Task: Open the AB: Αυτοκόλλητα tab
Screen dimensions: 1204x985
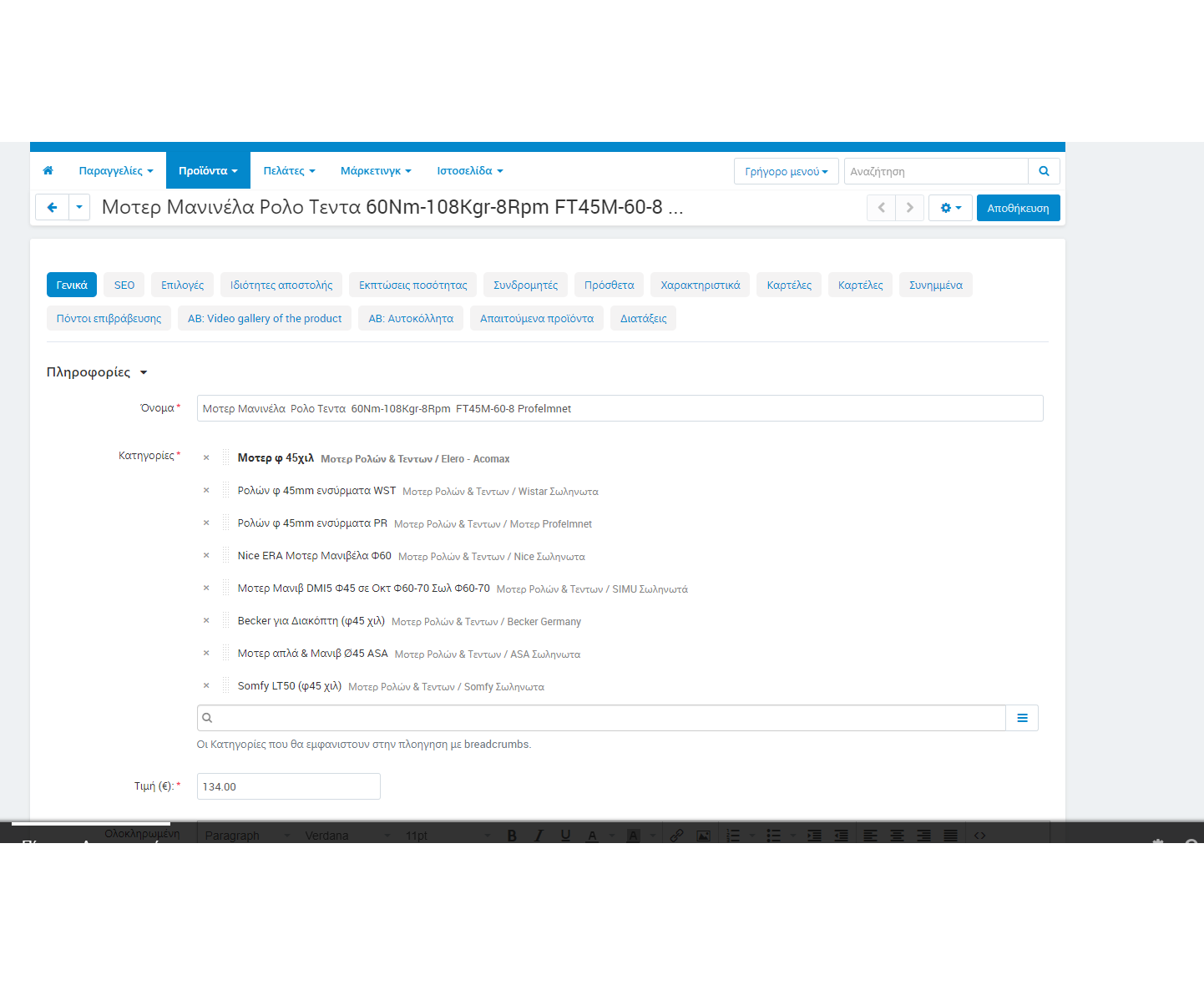Action: [x=411, y=318]
